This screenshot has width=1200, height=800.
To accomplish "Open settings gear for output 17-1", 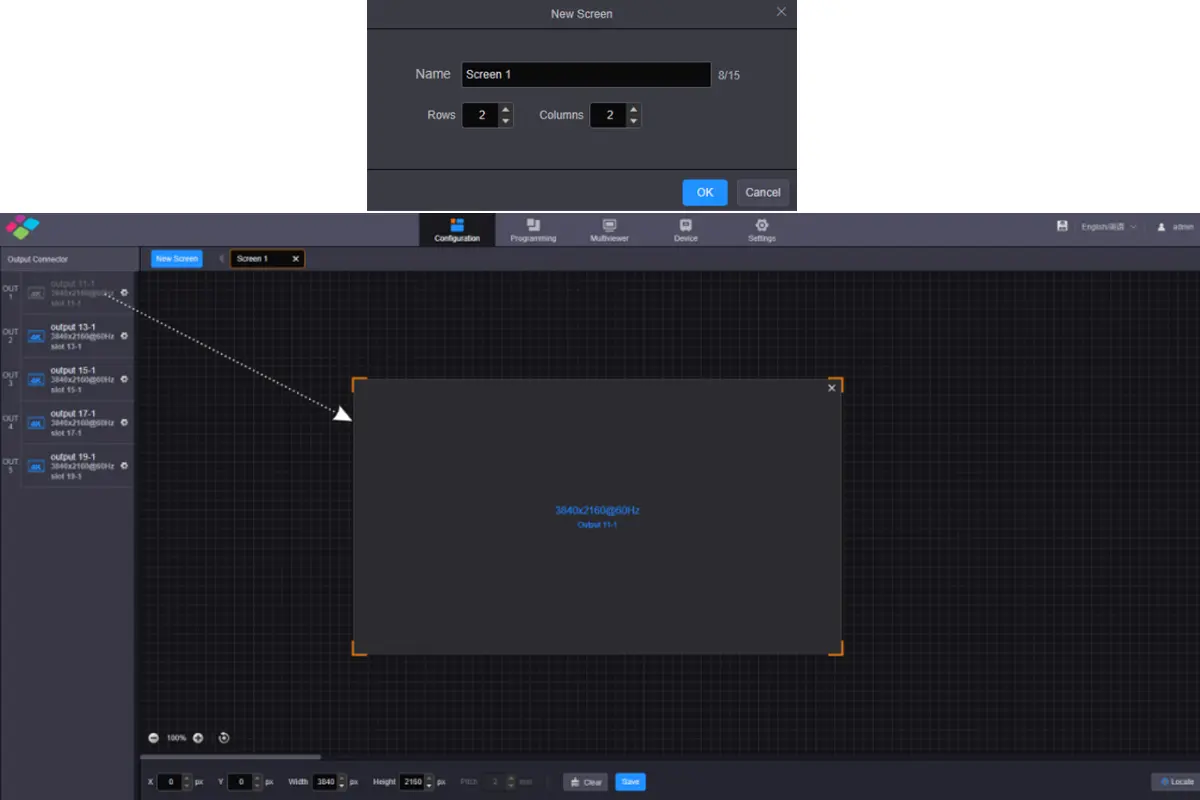I will 124,422.
